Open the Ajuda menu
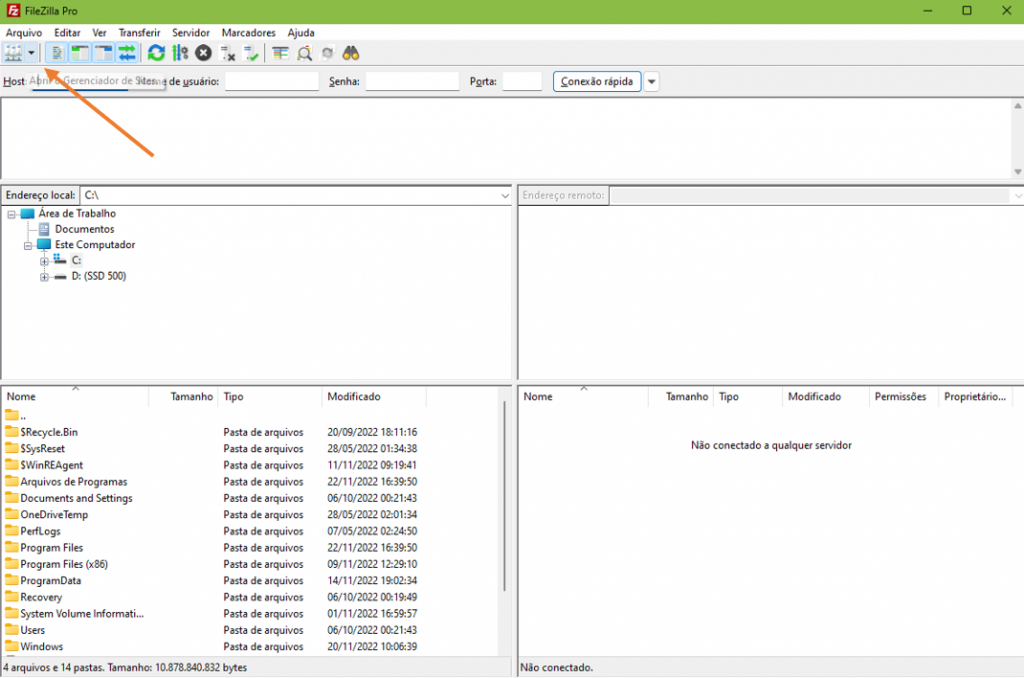 point(301,33)
